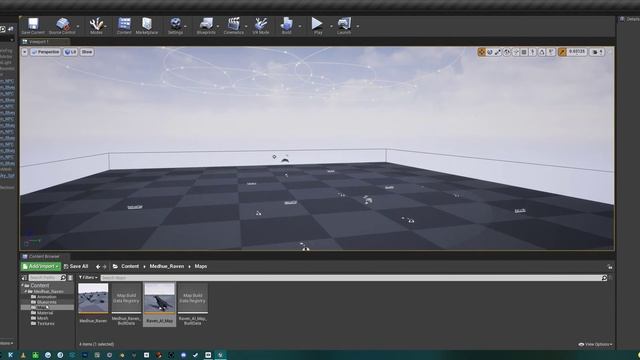640x360 pixels.
Task: Open the viewport Show menu
Action: point(87,52)
